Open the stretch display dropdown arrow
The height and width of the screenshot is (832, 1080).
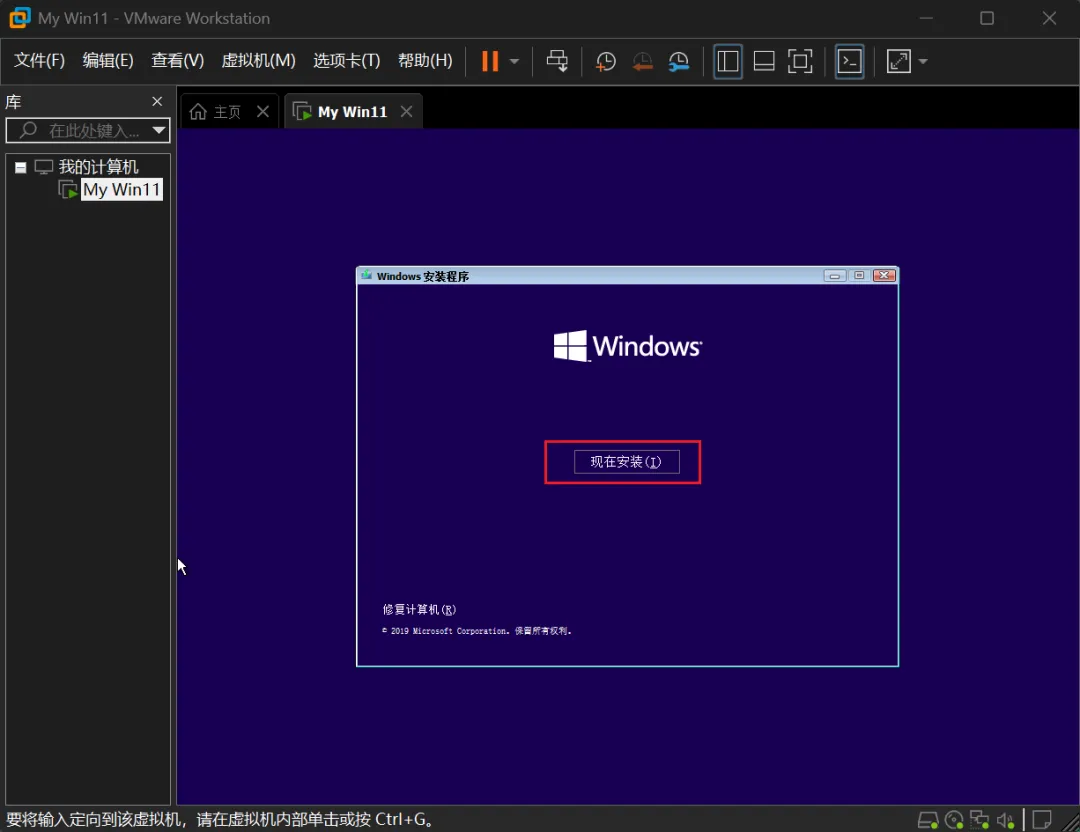[923, 61]
